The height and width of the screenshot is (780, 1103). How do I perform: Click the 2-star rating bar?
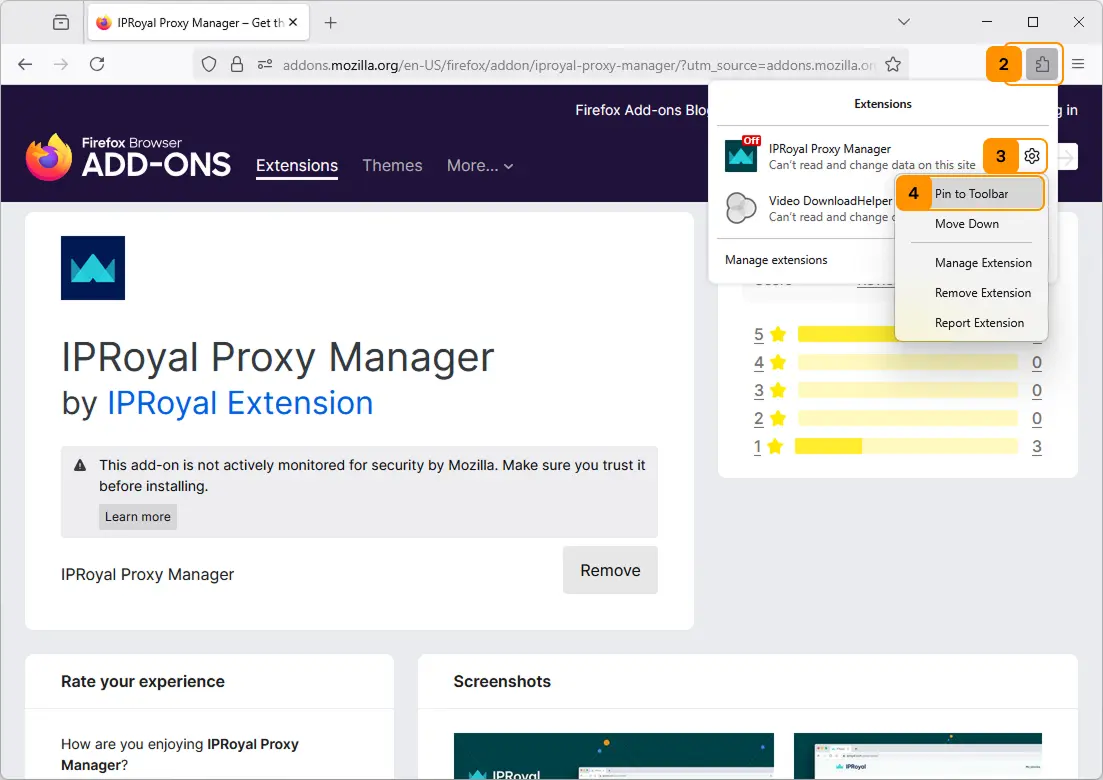pos(907,419)
